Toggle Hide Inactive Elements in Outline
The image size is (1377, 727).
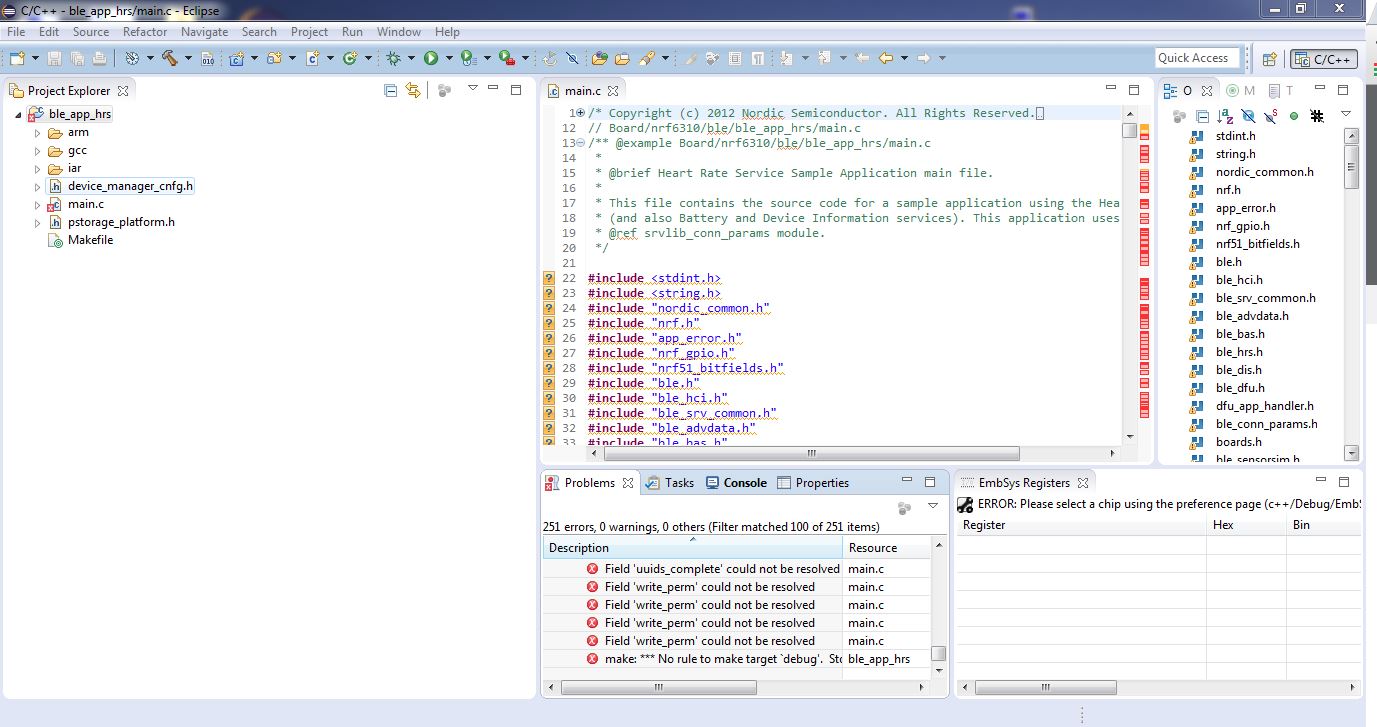tap(1317, 116)
